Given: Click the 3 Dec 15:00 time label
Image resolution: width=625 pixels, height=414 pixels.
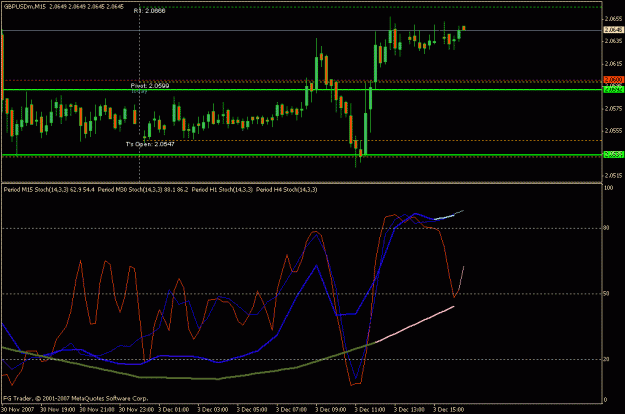Looking at the screenshot, I should coord(449,409).
